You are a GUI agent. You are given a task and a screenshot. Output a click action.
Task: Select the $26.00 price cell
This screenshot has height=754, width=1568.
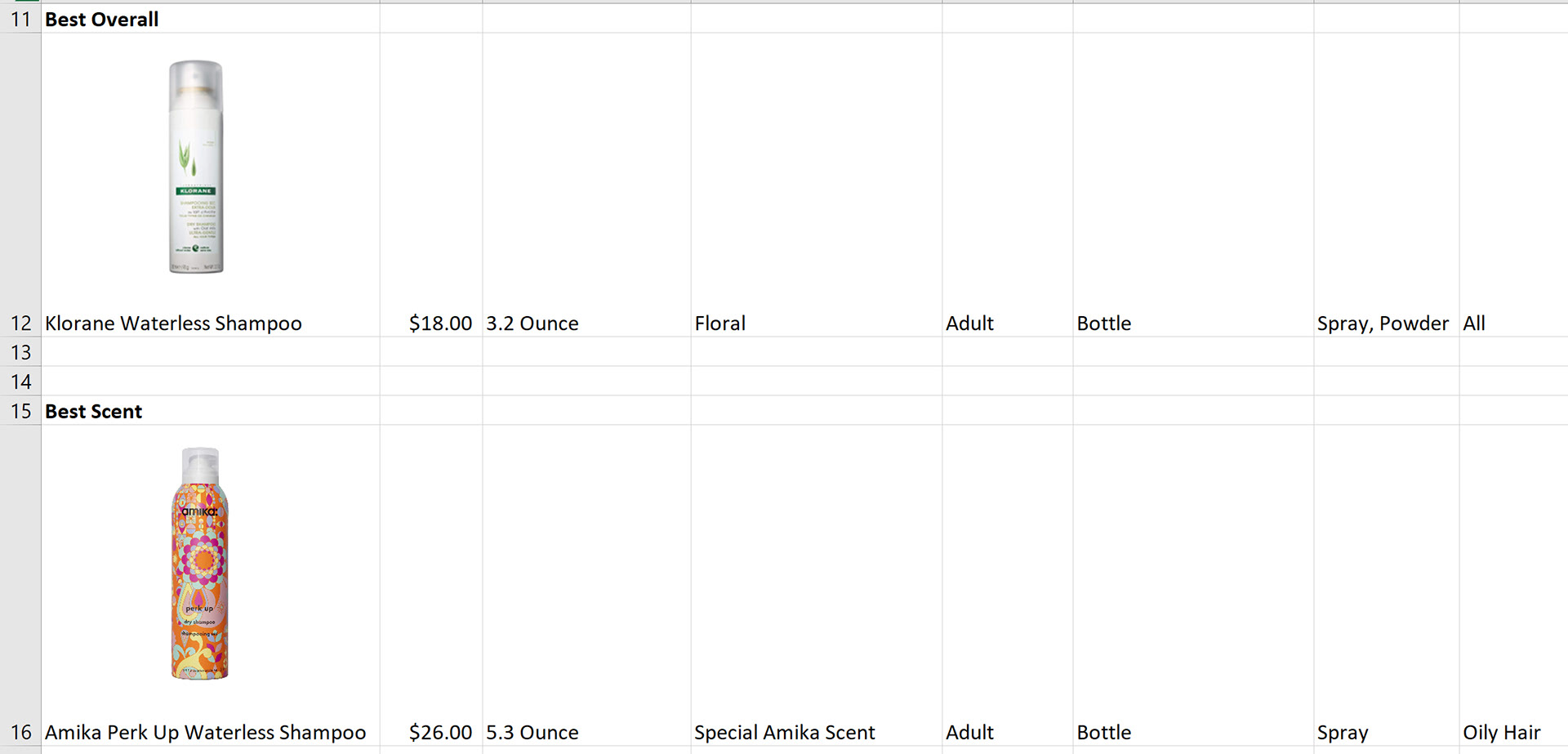pyautogui.click(x=431, y=732)
